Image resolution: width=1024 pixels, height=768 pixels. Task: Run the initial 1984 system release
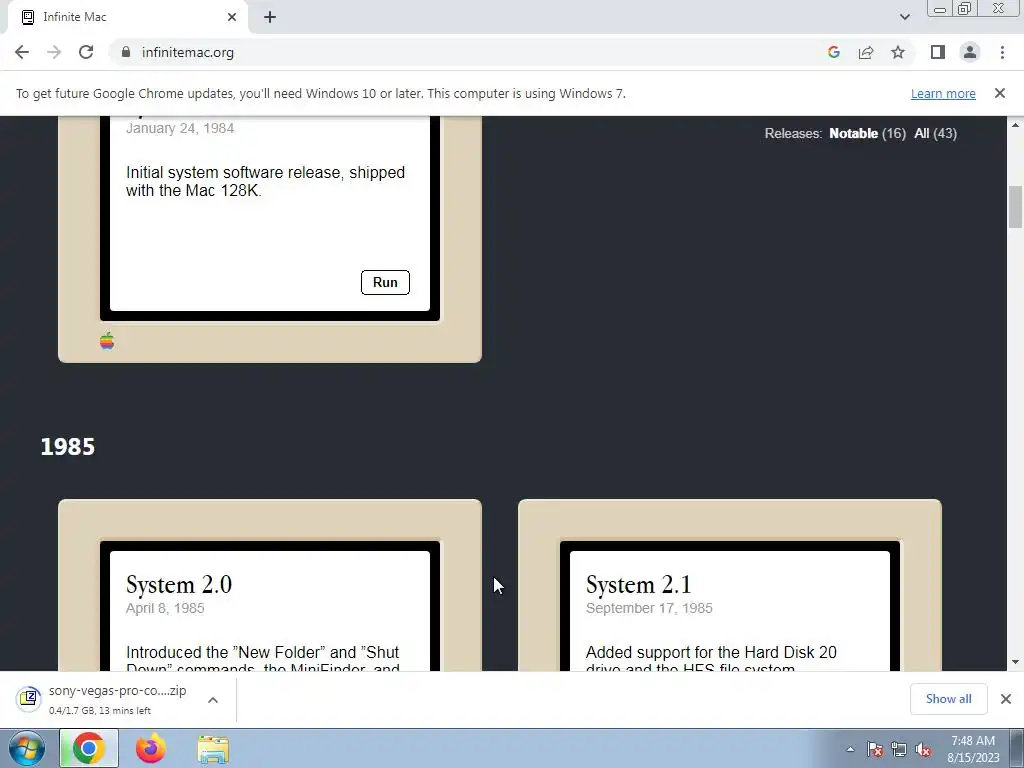(385, 282)
